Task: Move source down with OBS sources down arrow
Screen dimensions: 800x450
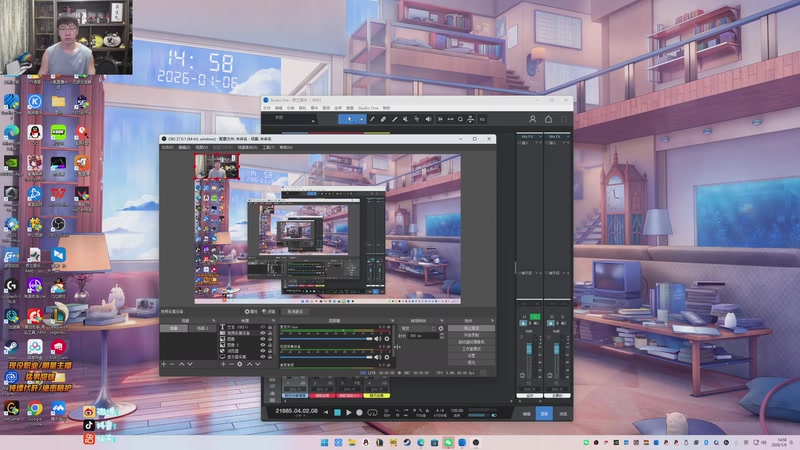Action: click(x=258, y=364)
